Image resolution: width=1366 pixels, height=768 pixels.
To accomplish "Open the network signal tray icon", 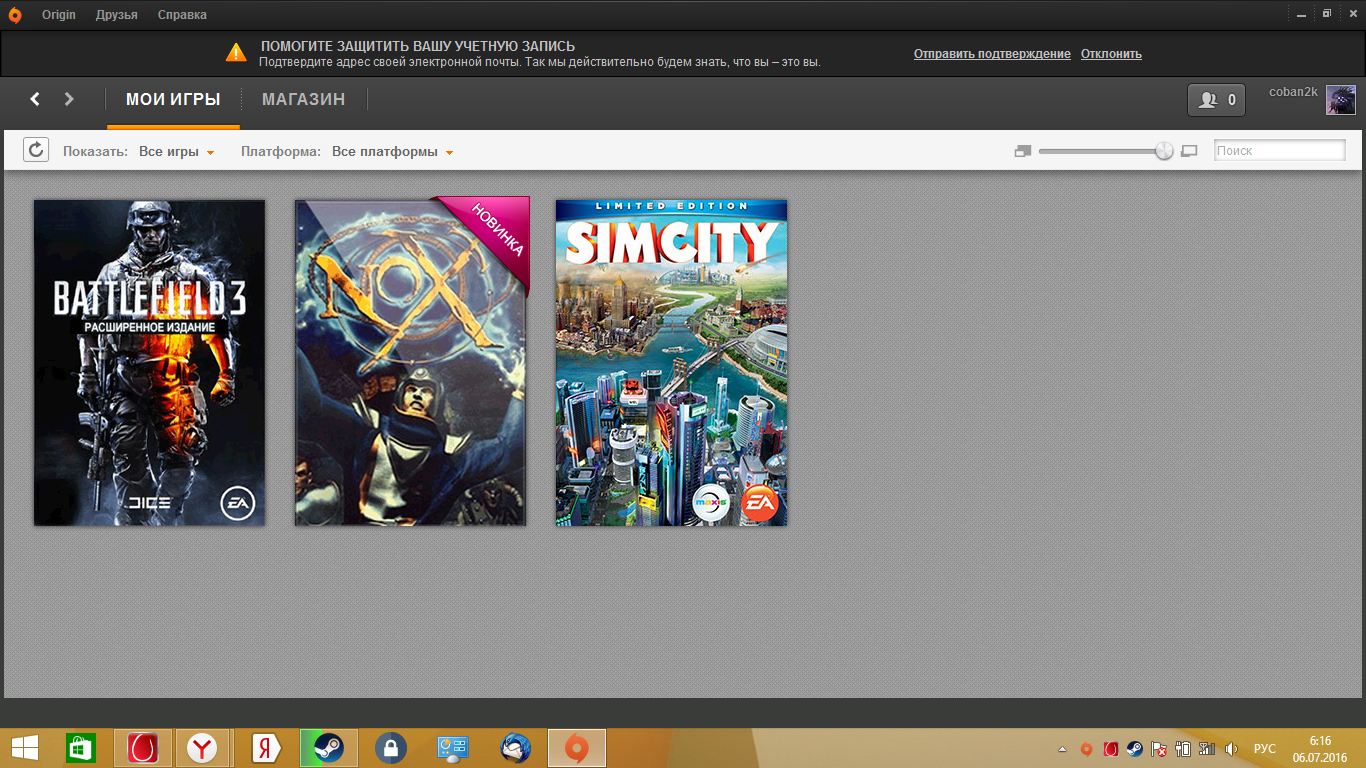I will (x=1207, y=749).
